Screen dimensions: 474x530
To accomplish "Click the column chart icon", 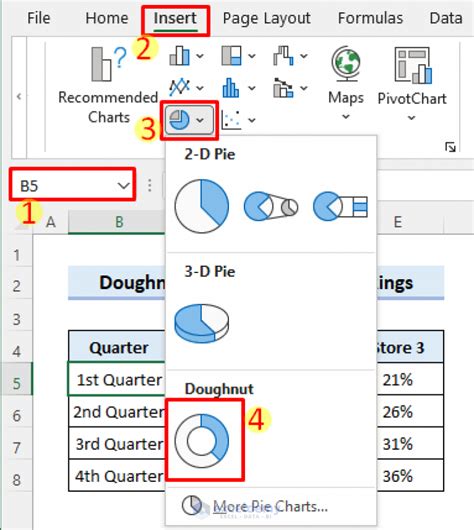I will pos(179,56).
